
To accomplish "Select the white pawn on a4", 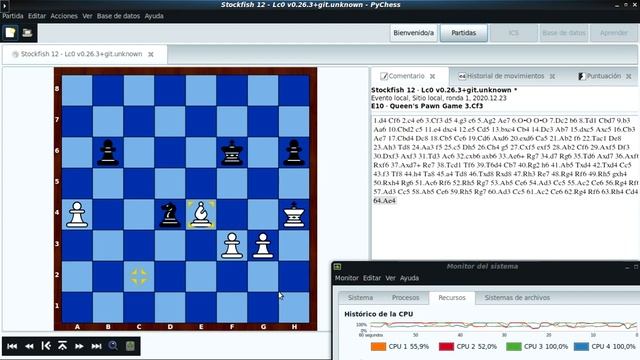I will [x=77, y=214].
